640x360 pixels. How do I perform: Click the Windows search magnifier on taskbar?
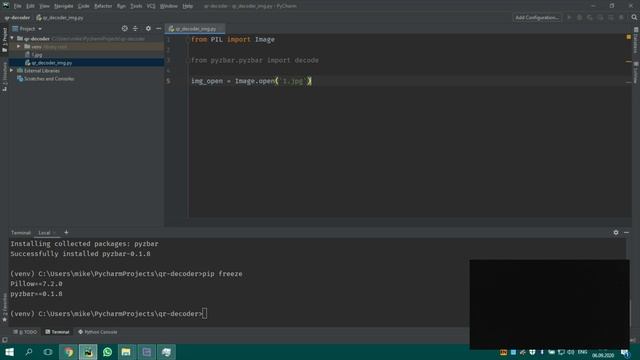point(29,352)
